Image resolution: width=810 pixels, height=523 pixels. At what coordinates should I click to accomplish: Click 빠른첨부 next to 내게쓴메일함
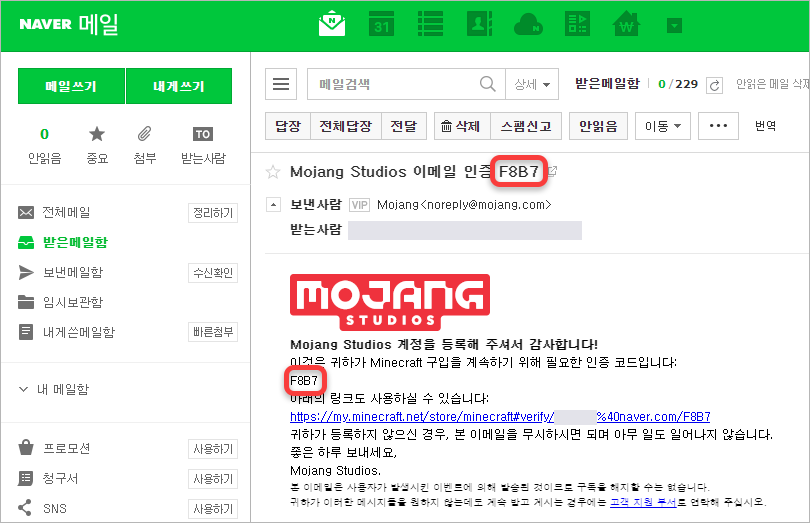tap(213, 332)
